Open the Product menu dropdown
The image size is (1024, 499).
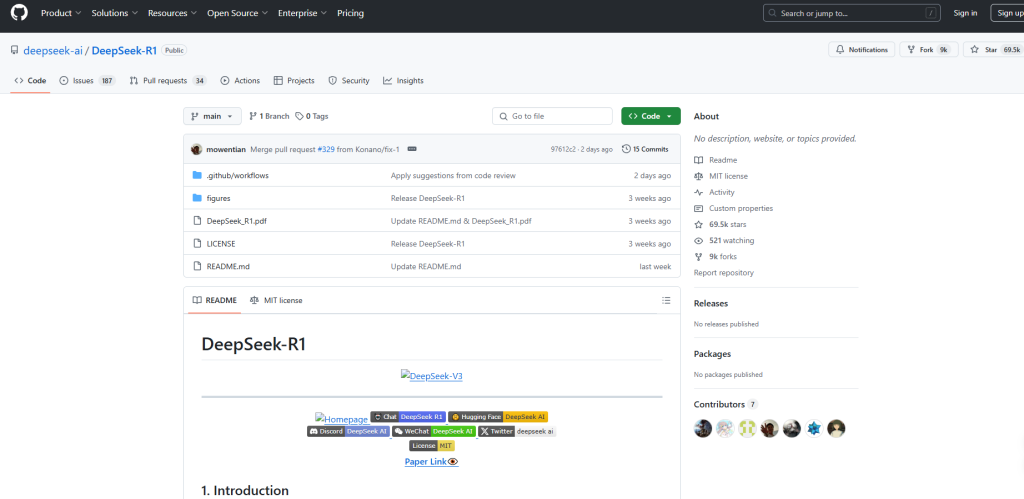61,13
